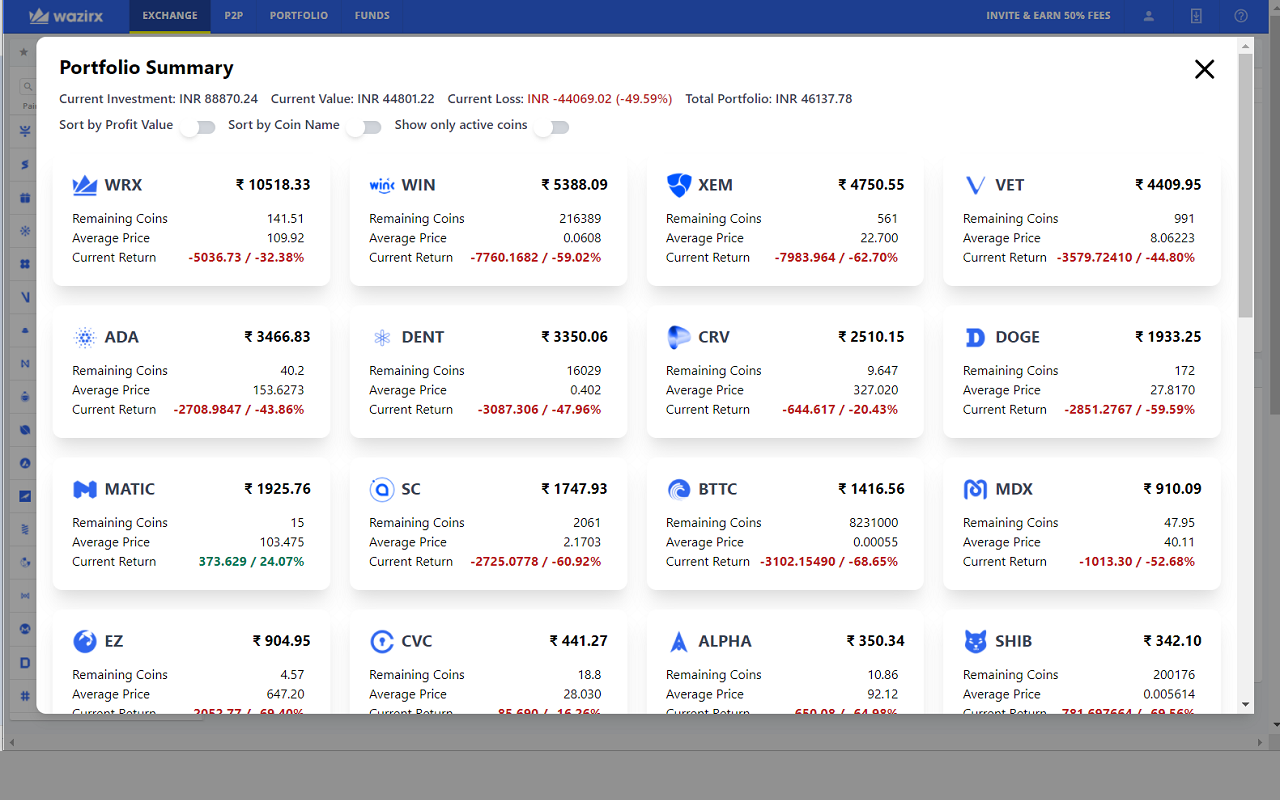
Task: Click SC average price 2.1703
Action: pos(582,543)
